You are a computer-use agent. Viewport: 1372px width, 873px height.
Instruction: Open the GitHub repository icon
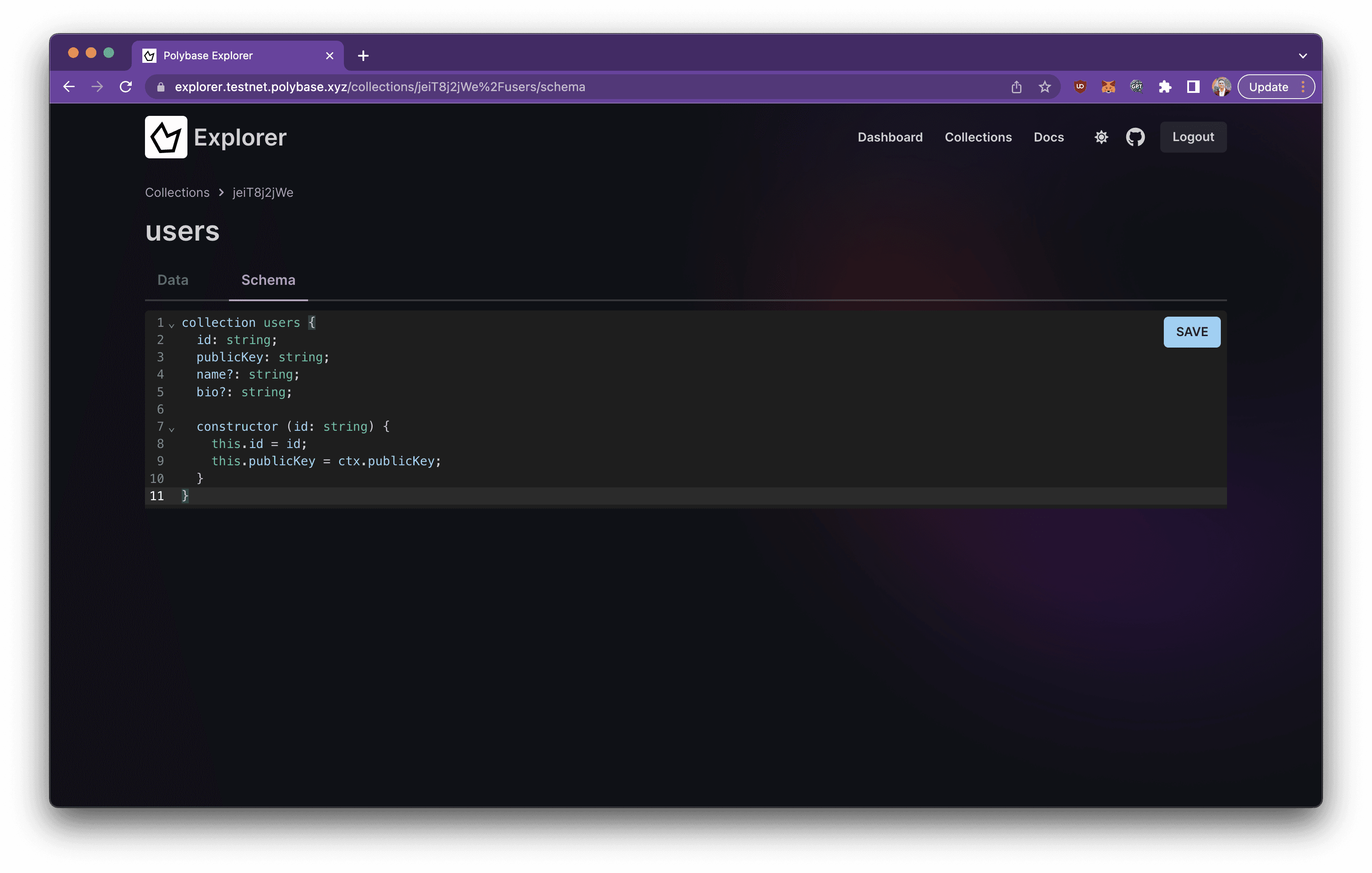pos(1135,137)
